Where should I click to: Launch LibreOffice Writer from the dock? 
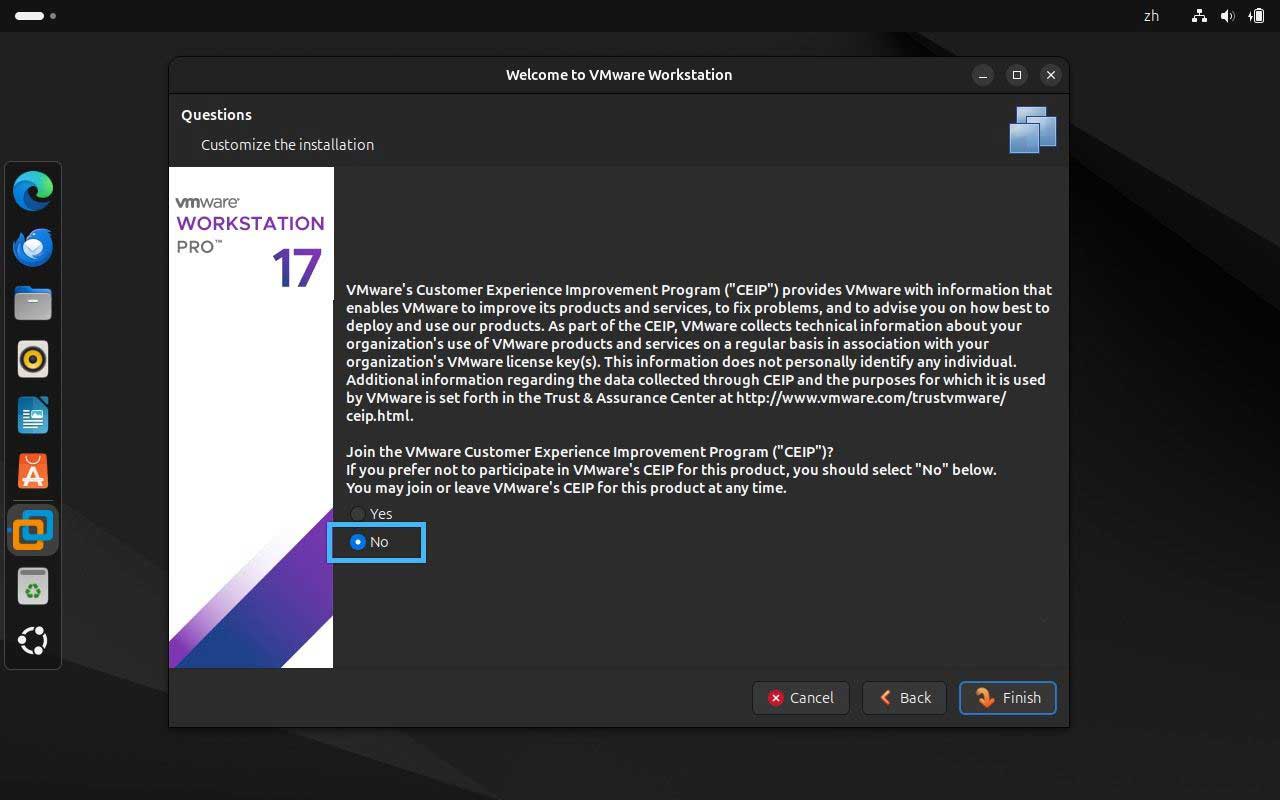33,415
